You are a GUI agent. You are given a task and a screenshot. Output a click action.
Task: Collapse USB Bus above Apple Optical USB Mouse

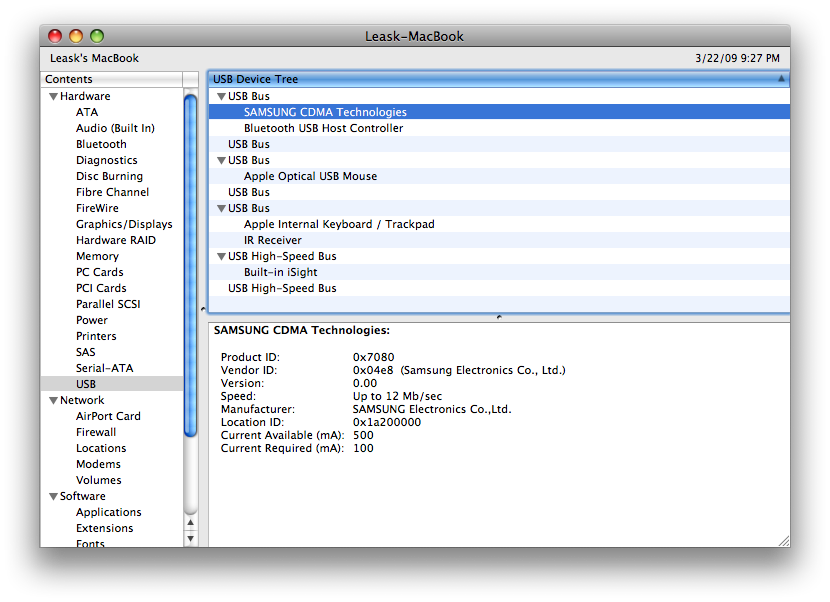click(222, 160)
